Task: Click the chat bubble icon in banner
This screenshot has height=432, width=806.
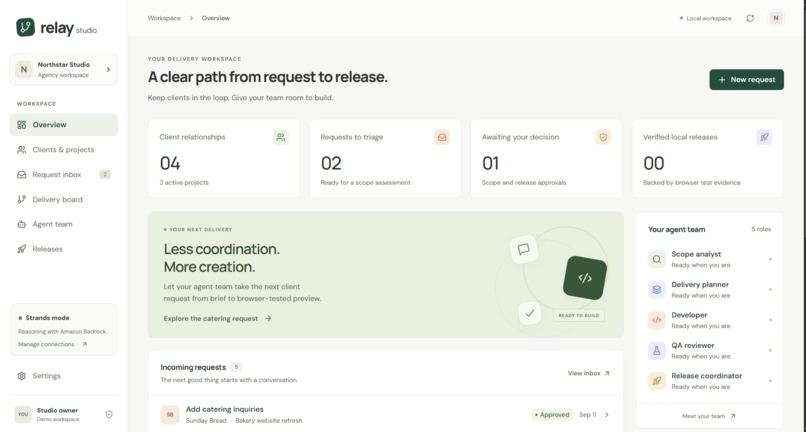Action: pos(523,249)
